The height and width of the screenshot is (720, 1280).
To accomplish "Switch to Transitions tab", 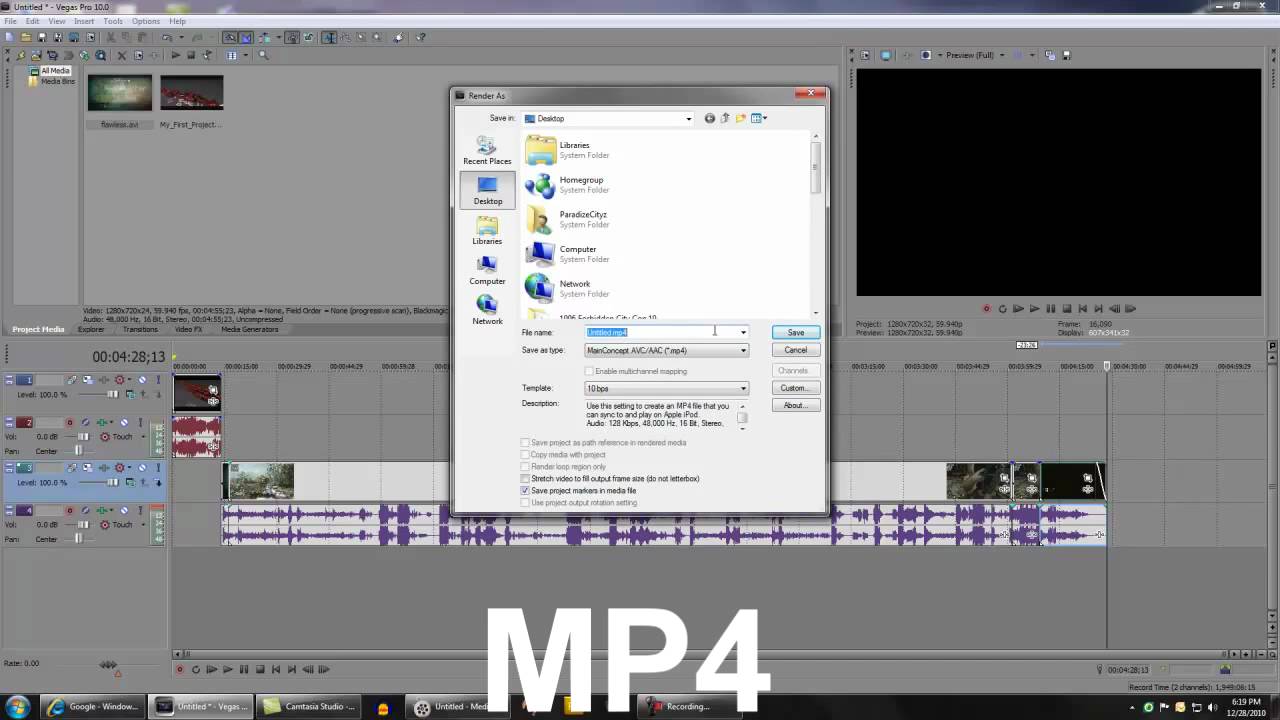I will [x=140, y=329].
